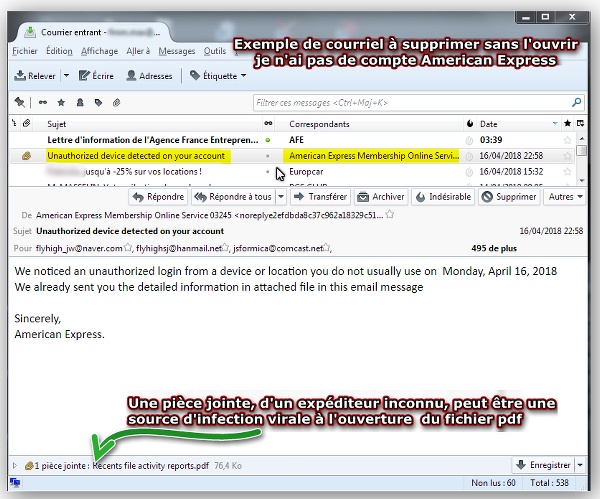Click the magnifier icon in filter field
Image resolution: width=600 pixels, height=499 pixels.
click(576, 103)
